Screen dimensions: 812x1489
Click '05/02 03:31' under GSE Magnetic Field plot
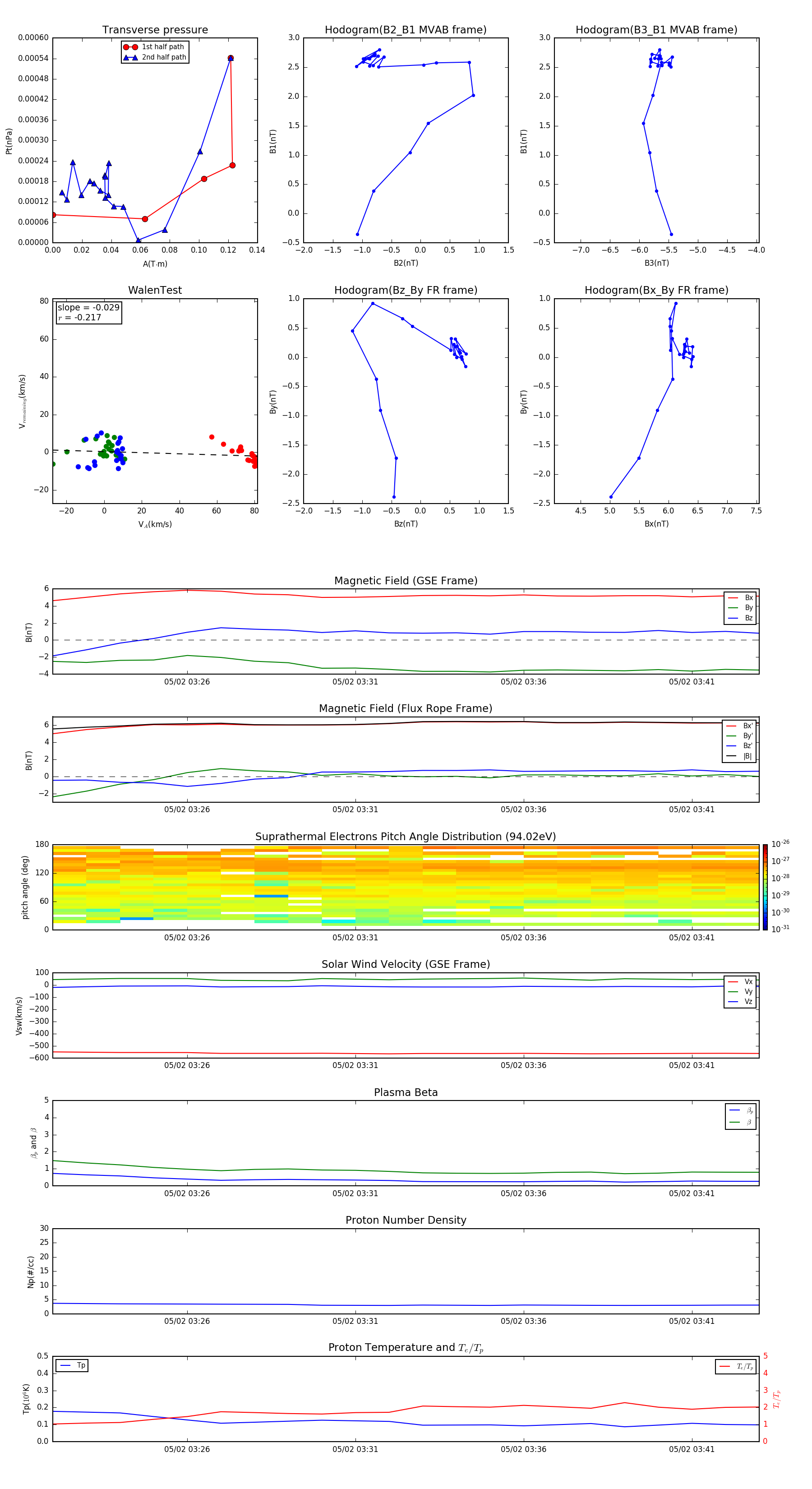[x=355, y=682]
